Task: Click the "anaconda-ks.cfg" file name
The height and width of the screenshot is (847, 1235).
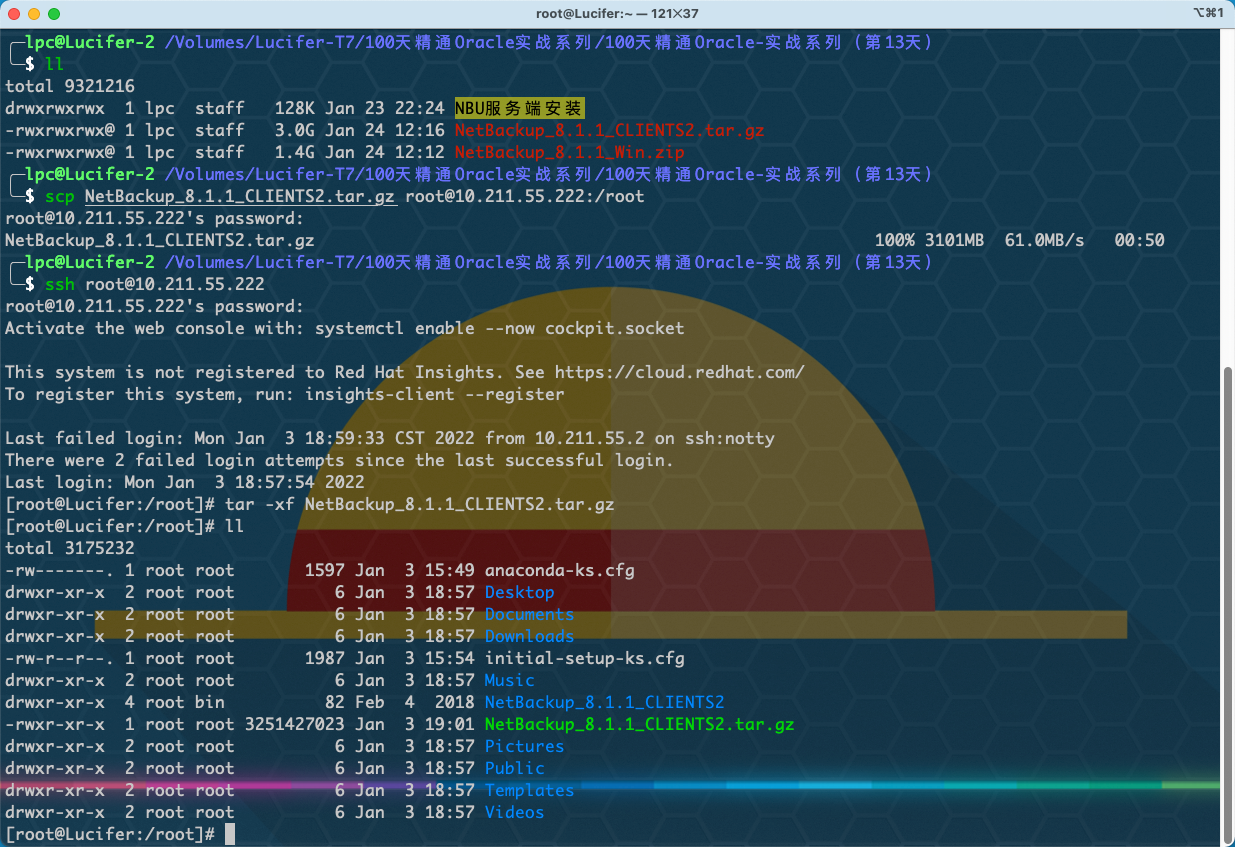Action: 560,570
